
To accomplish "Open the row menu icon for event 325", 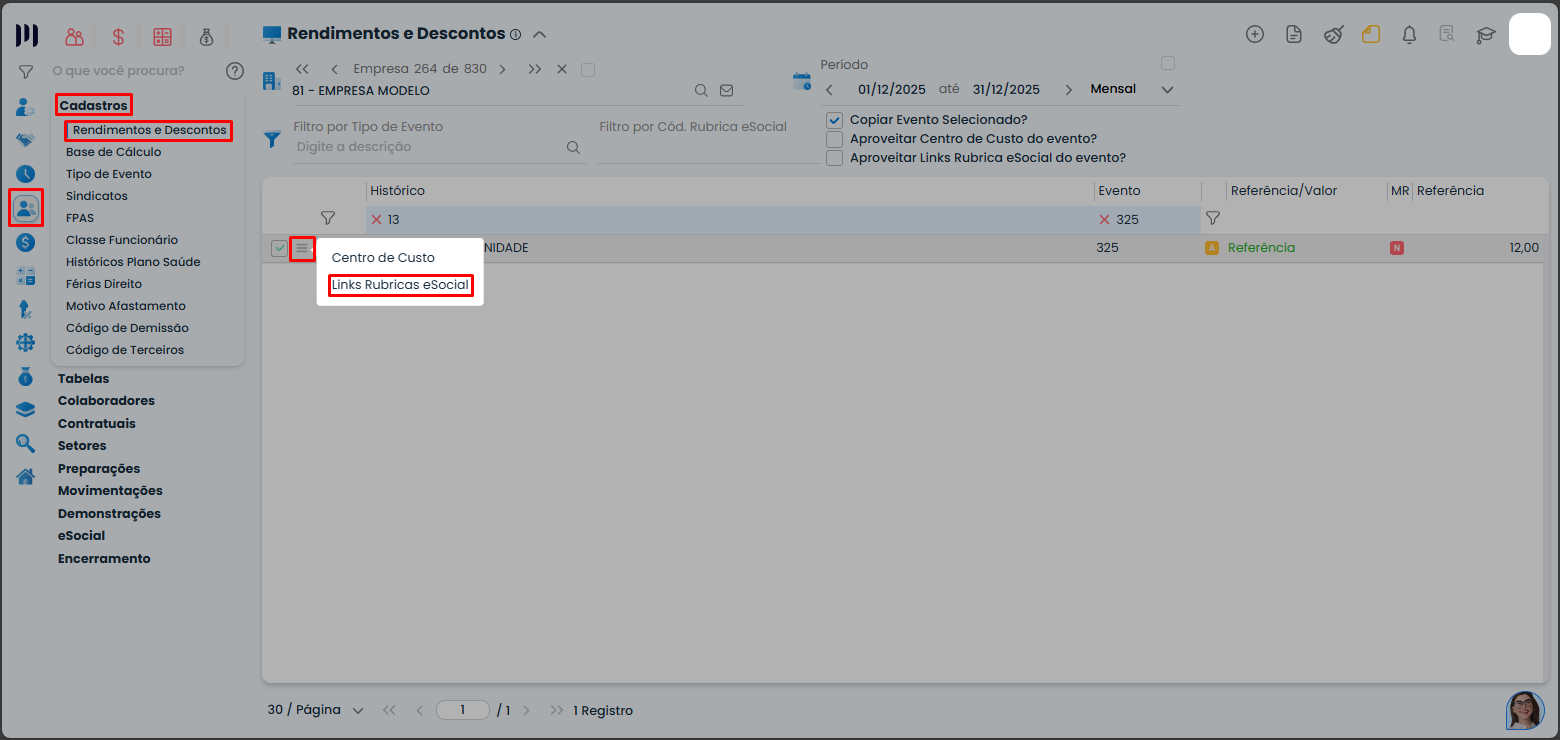I will click(302, 248).
